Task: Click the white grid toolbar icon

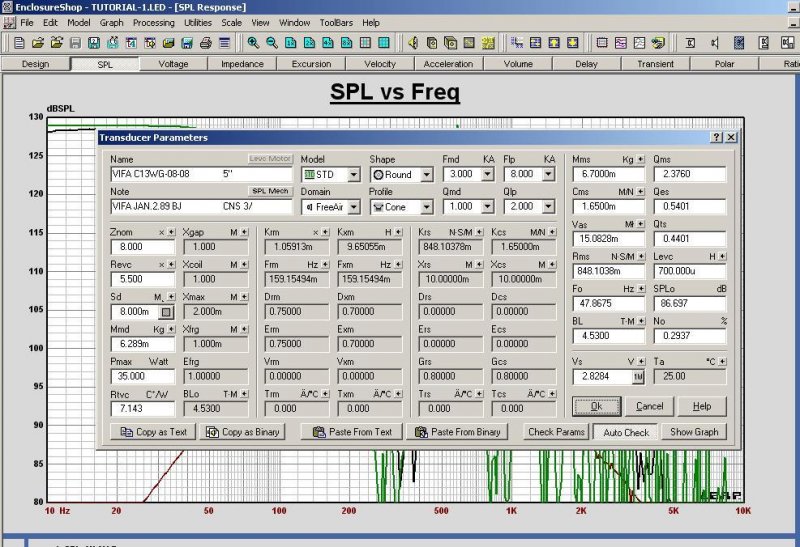Action: point(365,43)
